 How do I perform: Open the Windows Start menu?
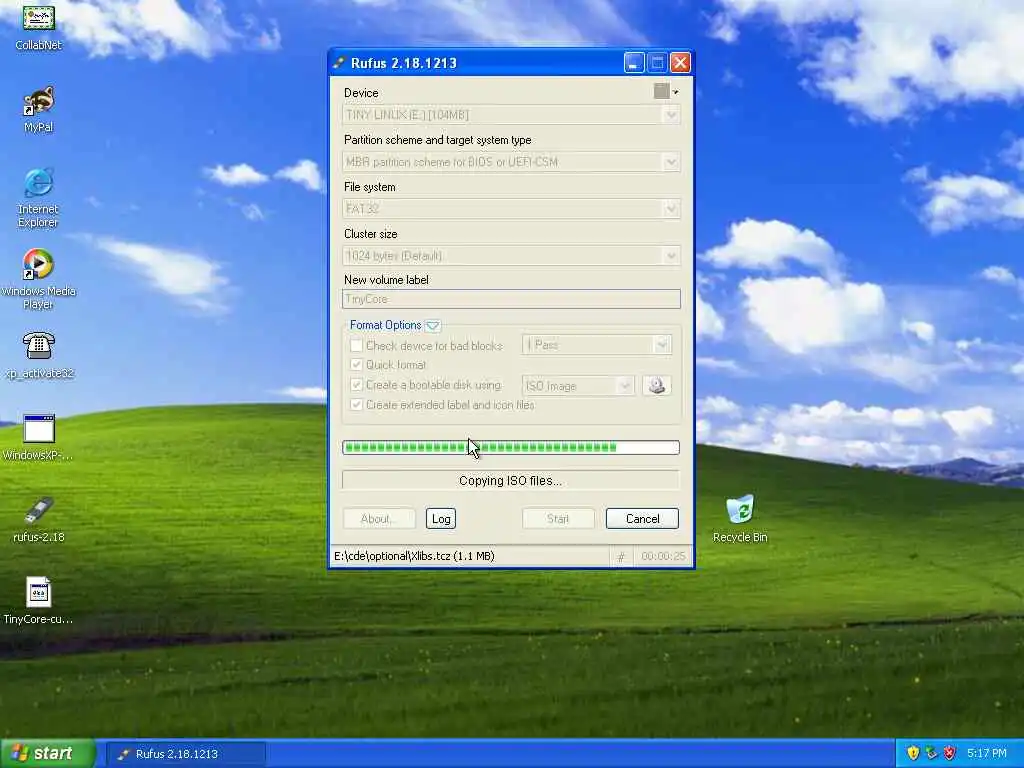click(47, 753)
